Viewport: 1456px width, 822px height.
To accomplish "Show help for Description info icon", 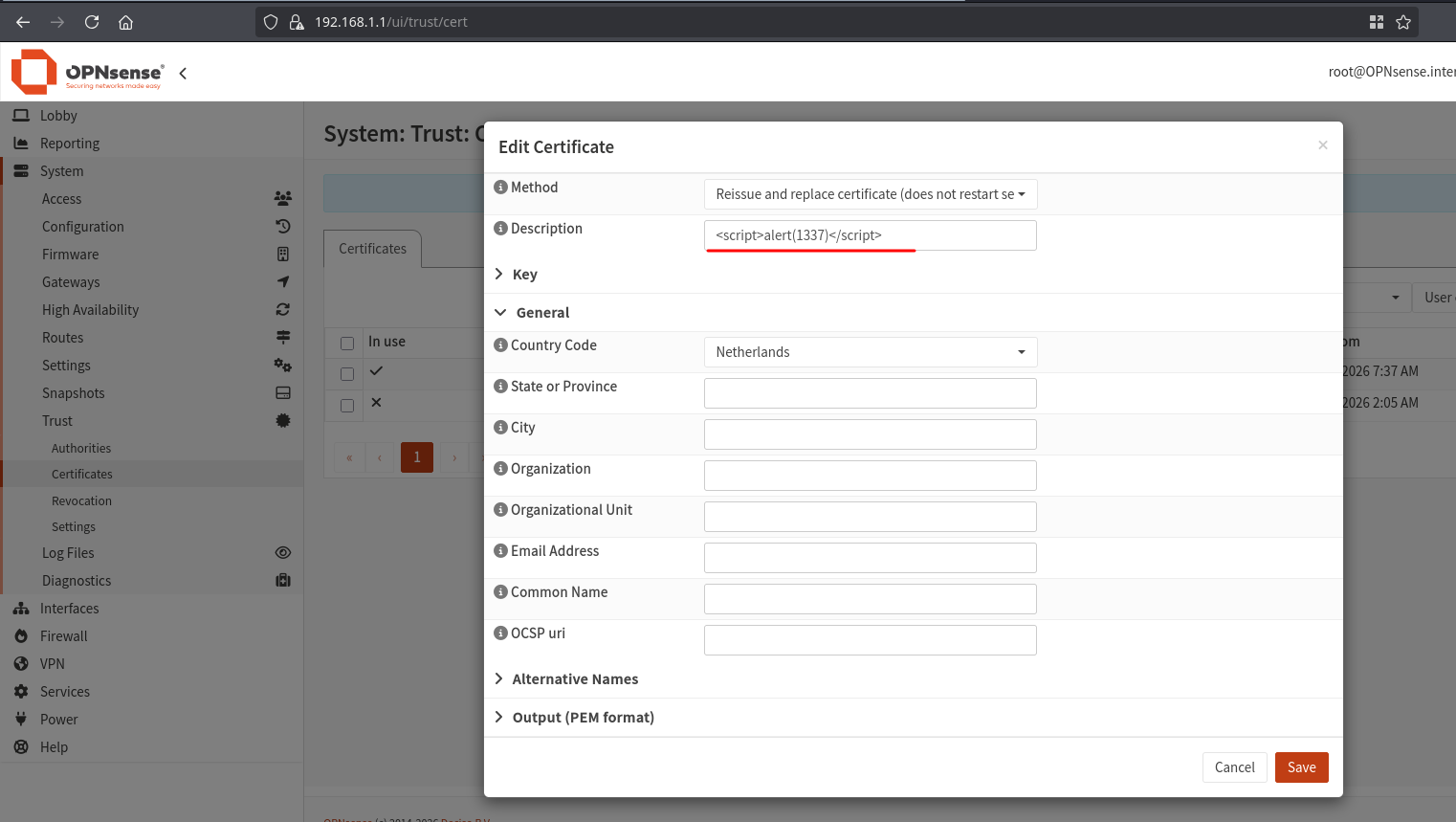I will pos(500,228).
